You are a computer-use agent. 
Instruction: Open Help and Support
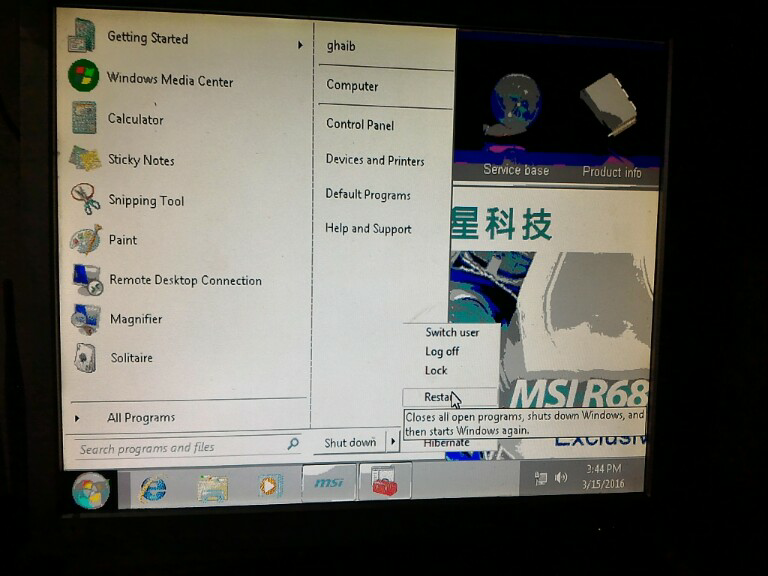[x=368, y=229]
